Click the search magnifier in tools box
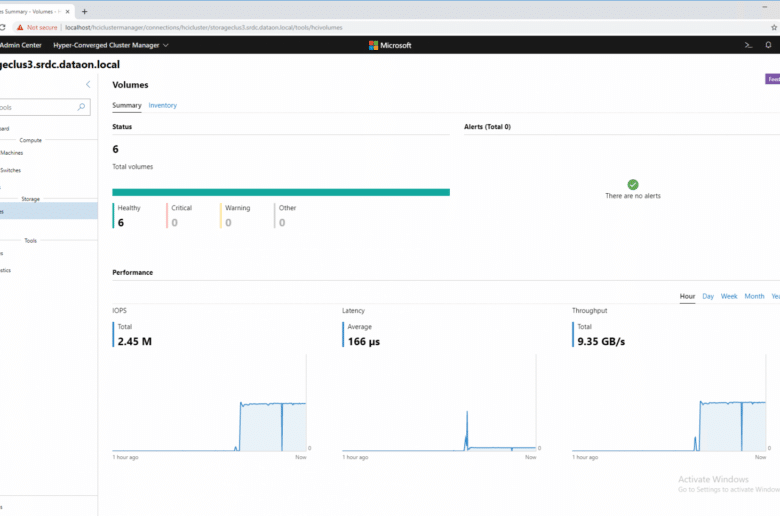This screenshot has width=780, height=516. [81, 107]
